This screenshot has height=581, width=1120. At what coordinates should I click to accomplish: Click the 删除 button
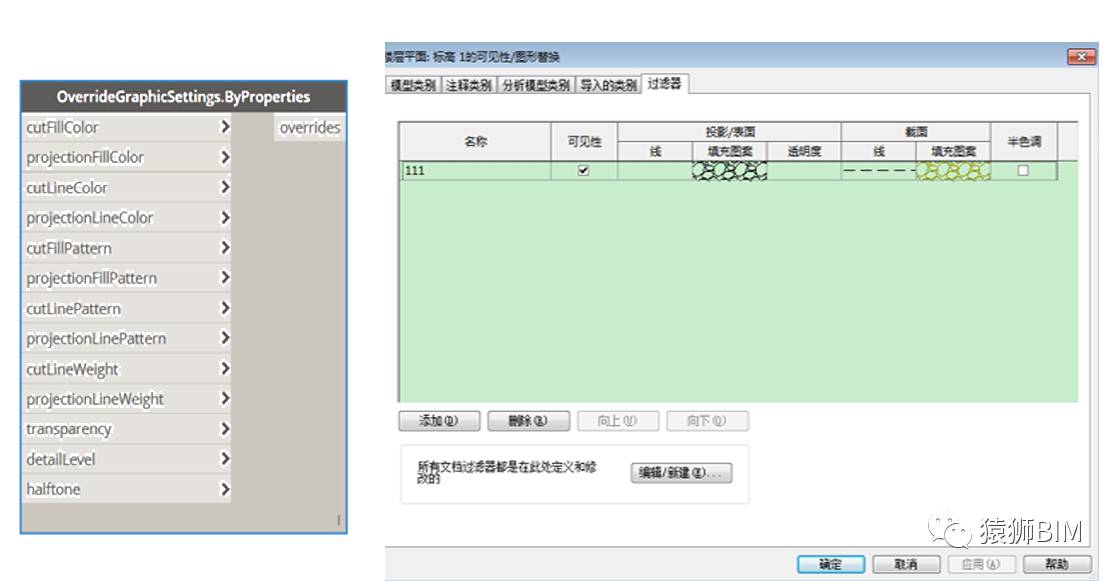pos(529,421)
